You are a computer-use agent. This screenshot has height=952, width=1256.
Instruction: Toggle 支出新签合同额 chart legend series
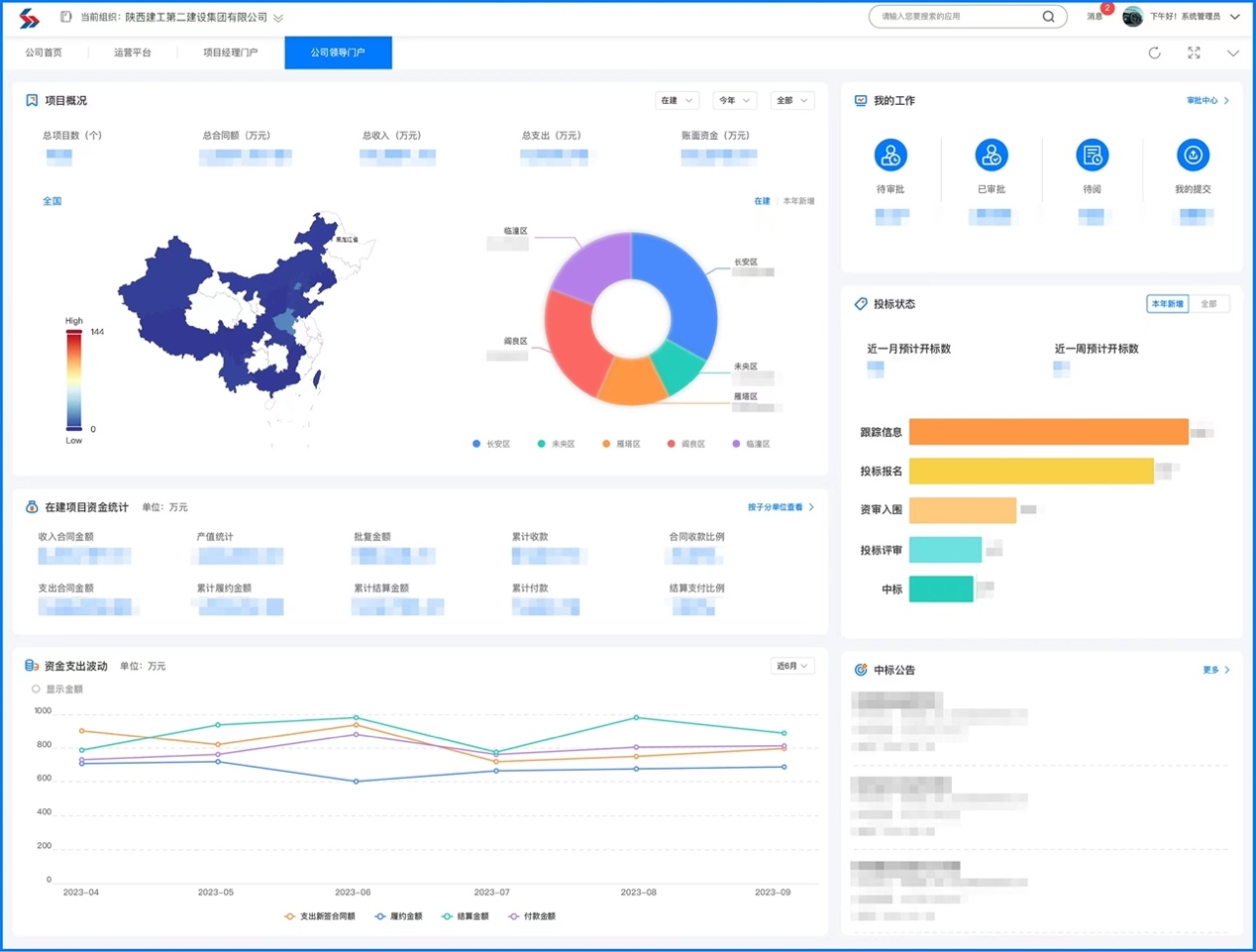[x=319, y=916]
